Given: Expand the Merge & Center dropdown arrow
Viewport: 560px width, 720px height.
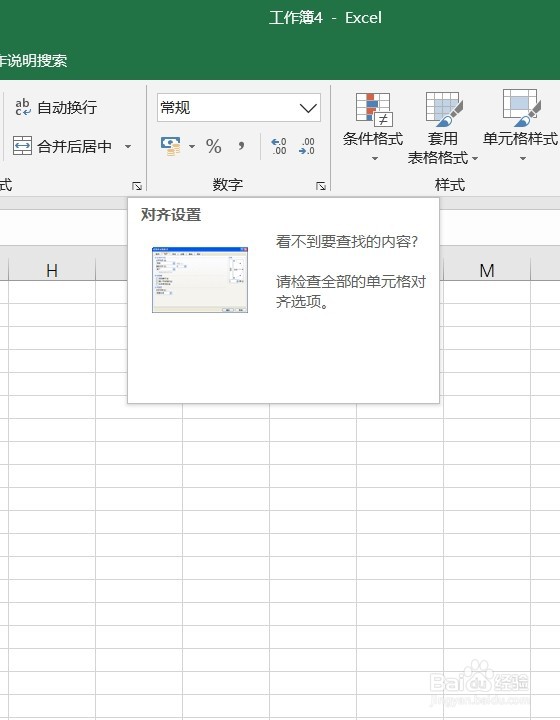Looking at the screenshot, I should [x=128, y=146].
